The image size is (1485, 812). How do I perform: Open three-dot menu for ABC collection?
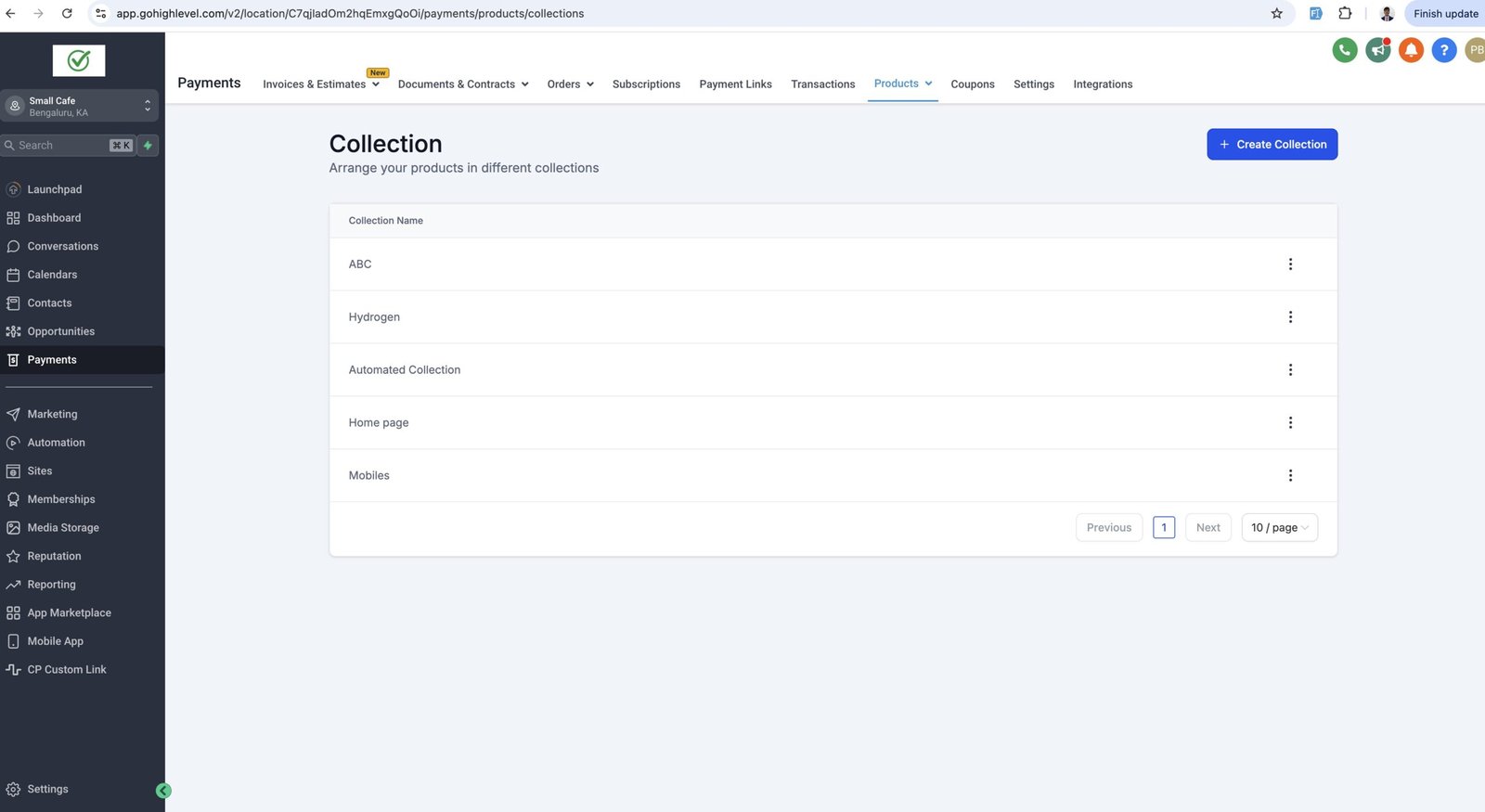tap(1289, 264)
